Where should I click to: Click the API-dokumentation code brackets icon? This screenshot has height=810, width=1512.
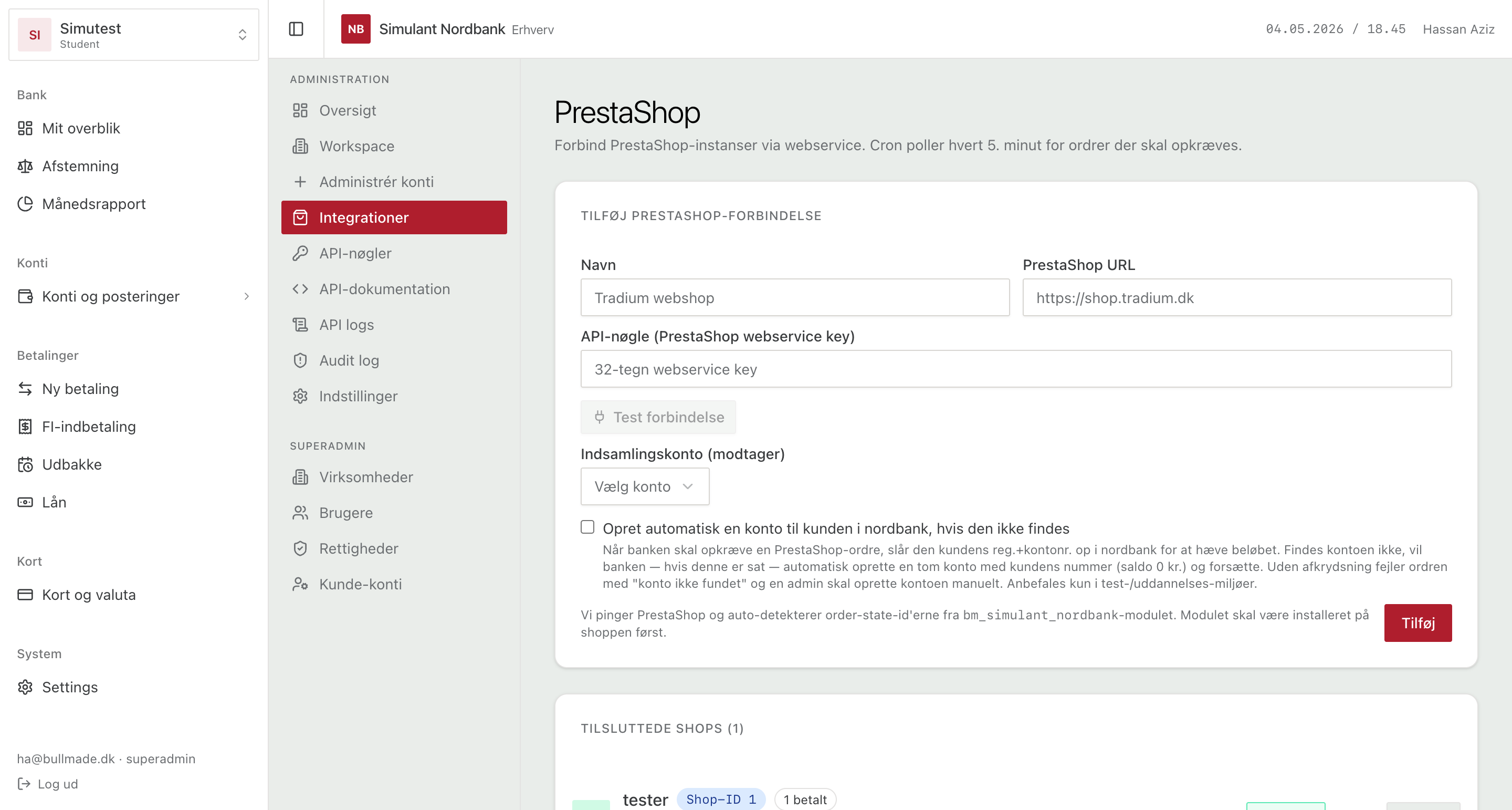pos(300,289)
